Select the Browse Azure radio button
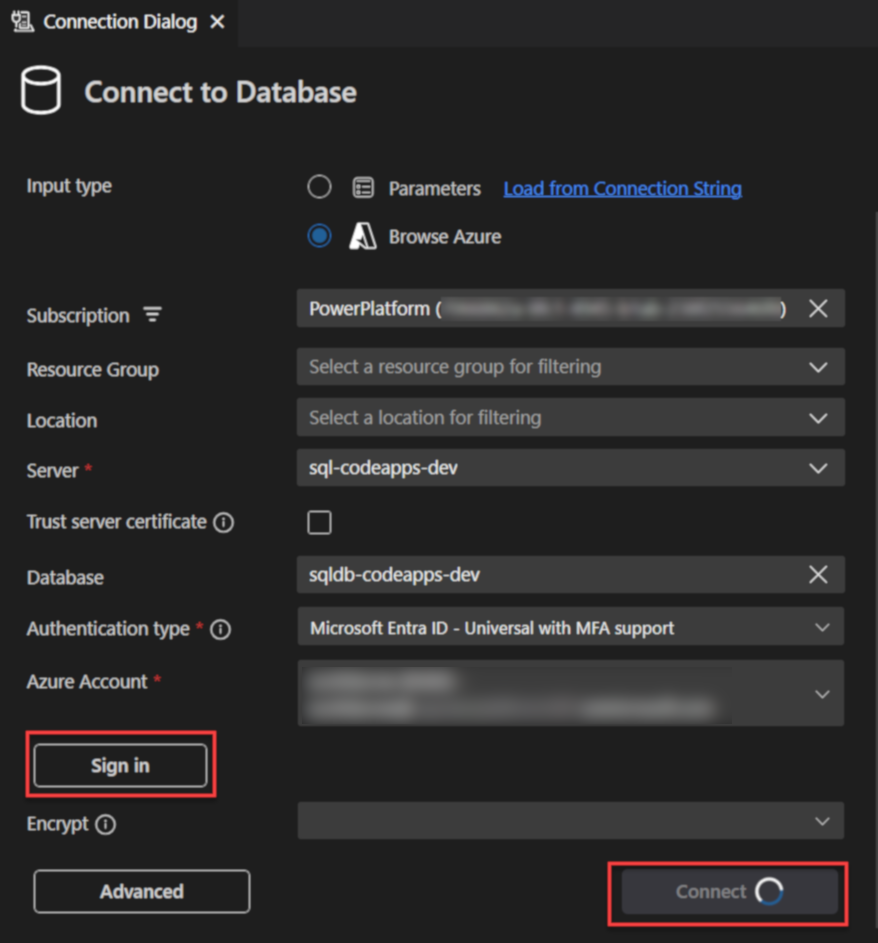878x943 pixels. [x=319, y=236]
